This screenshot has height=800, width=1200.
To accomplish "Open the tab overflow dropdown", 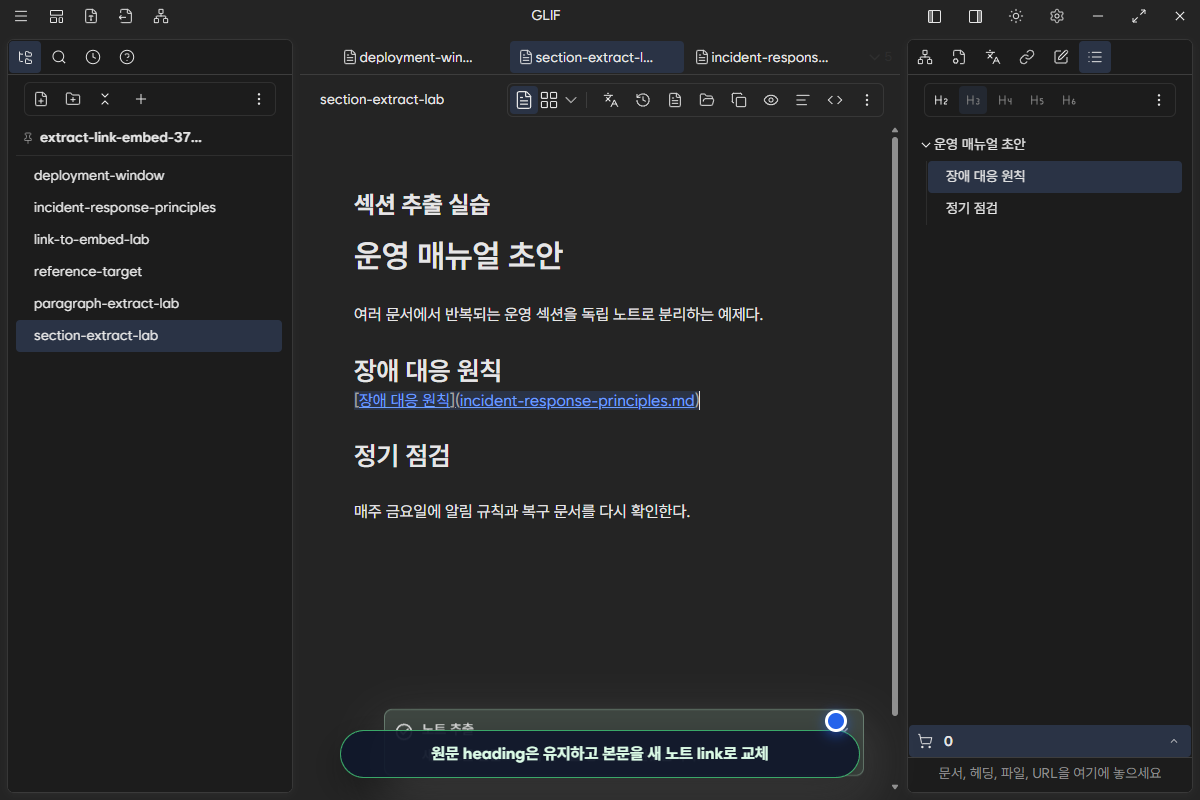I will (x=880, y=57).
